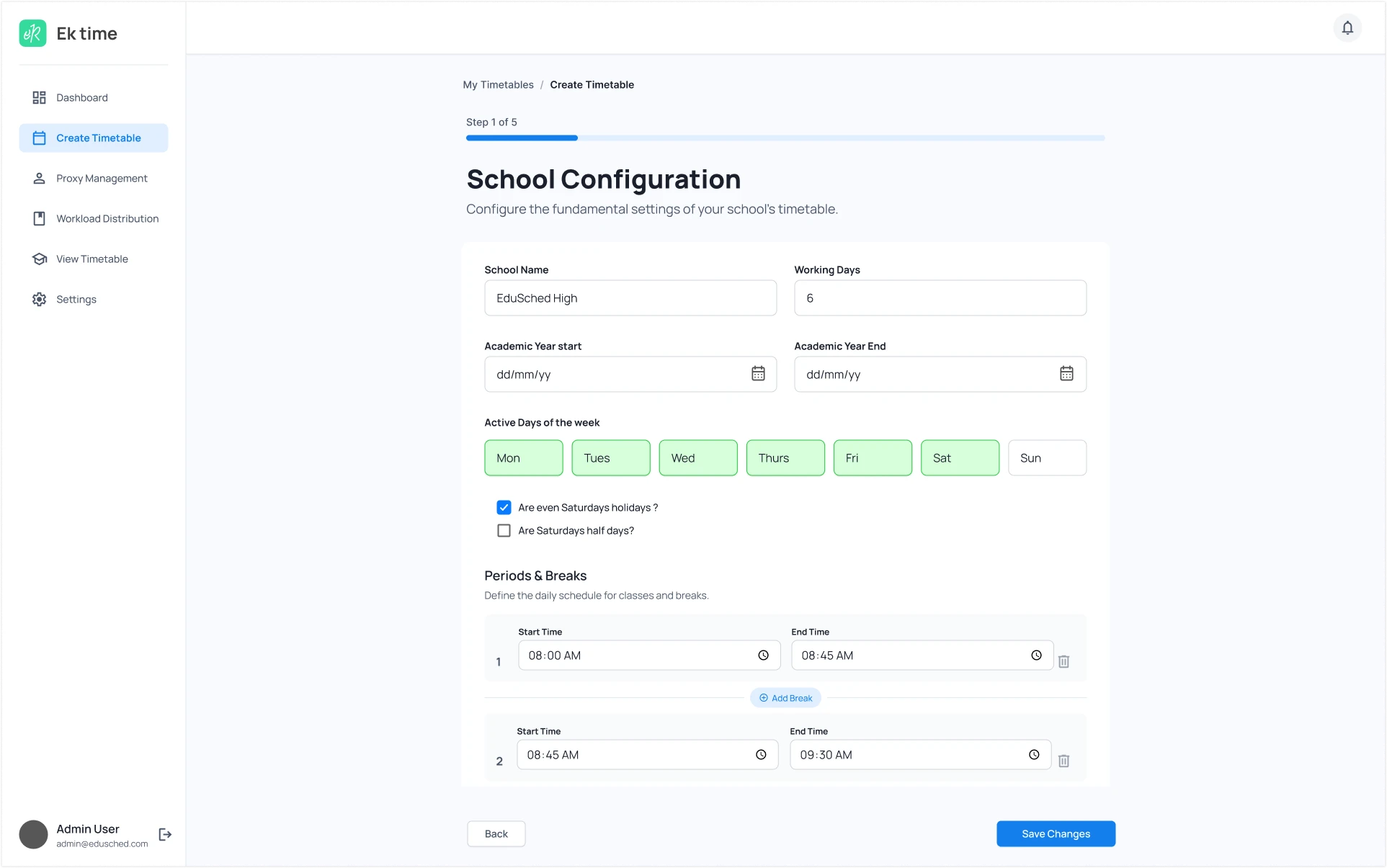Open the notifications bell
This screenshot has height=868, width=1387.
point(1347,28)
